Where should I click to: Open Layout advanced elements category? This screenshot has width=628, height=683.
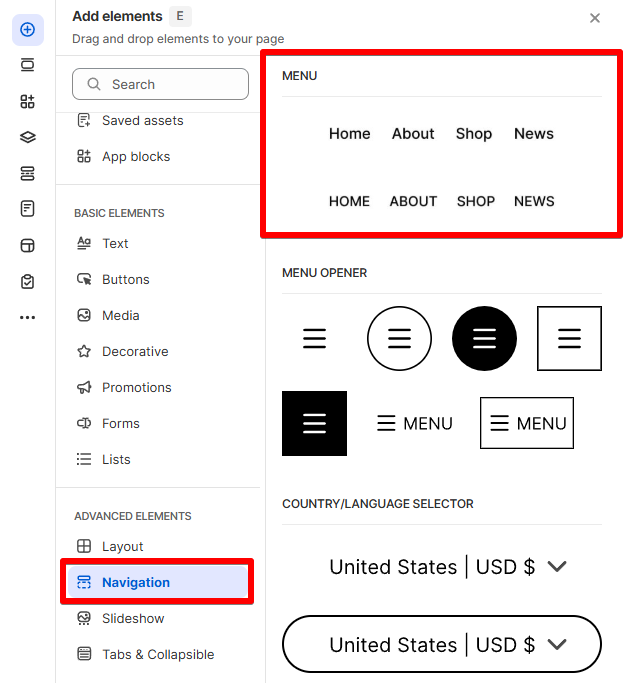(110, 546)
